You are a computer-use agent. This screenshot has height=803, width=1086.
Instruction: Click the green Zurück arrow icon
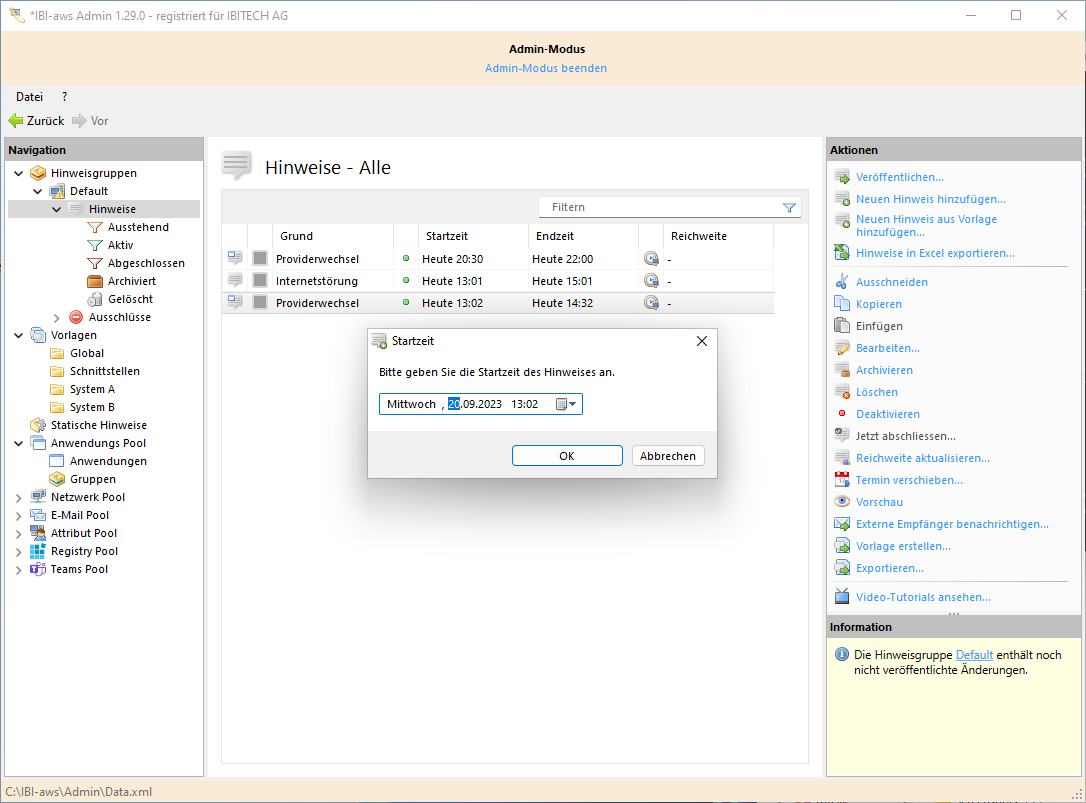[16, 121]
